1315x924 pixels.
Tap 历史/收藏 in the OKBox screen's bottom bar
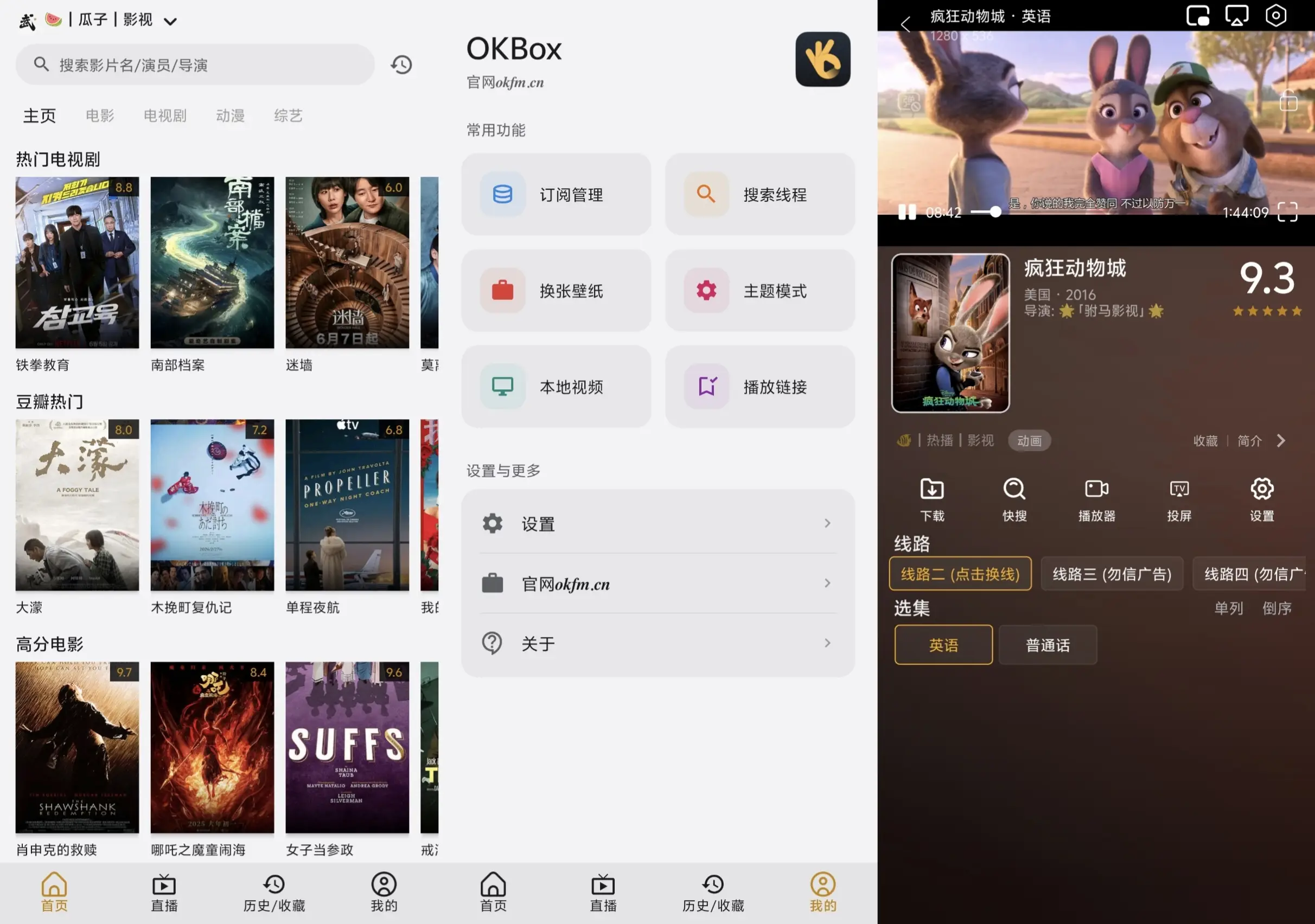pos(713,892)
